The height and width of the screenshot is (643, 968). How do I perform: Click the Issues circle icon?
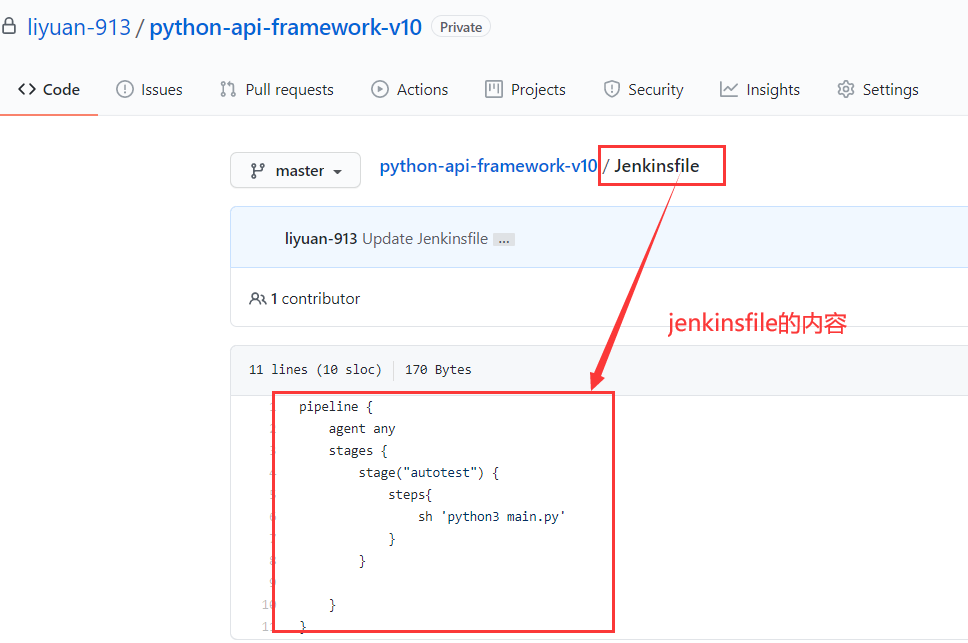125,89
